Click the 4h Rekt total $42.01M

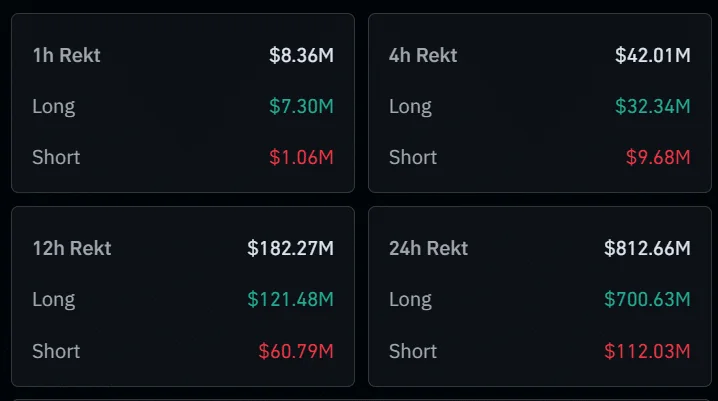(x=653, y=55)
